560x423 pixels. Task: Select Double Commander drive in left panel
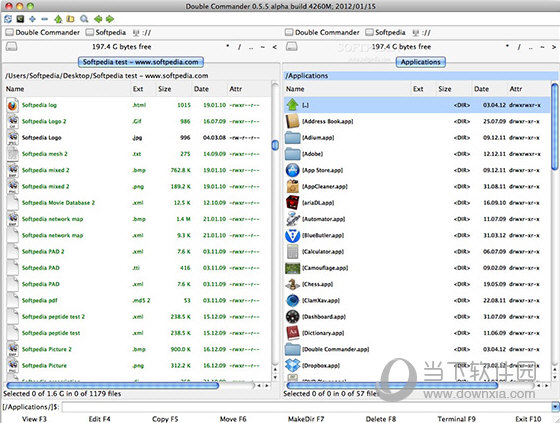click(x=42, y=33)
